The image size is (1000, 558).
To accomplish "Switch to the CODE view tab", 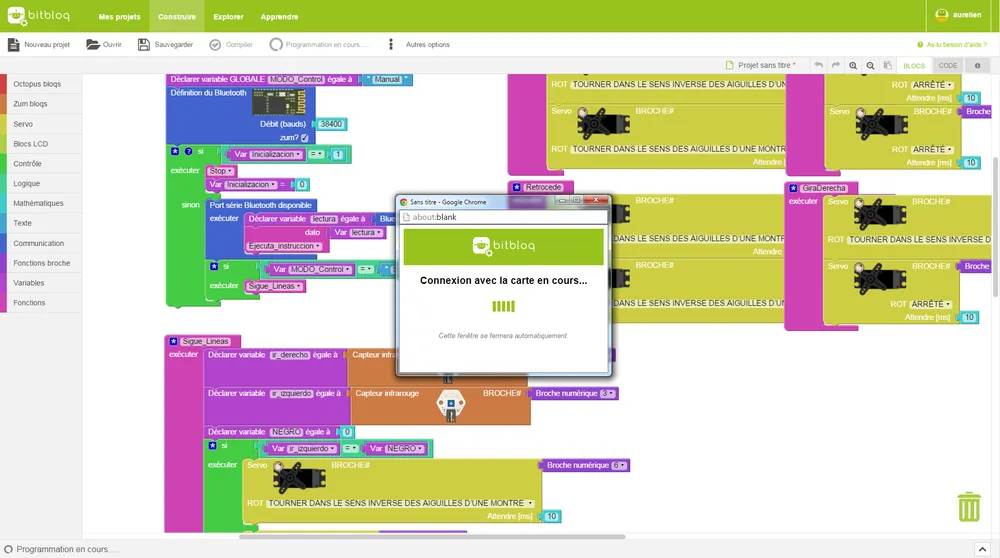I will pyautogui.click(x=948, y=66).
